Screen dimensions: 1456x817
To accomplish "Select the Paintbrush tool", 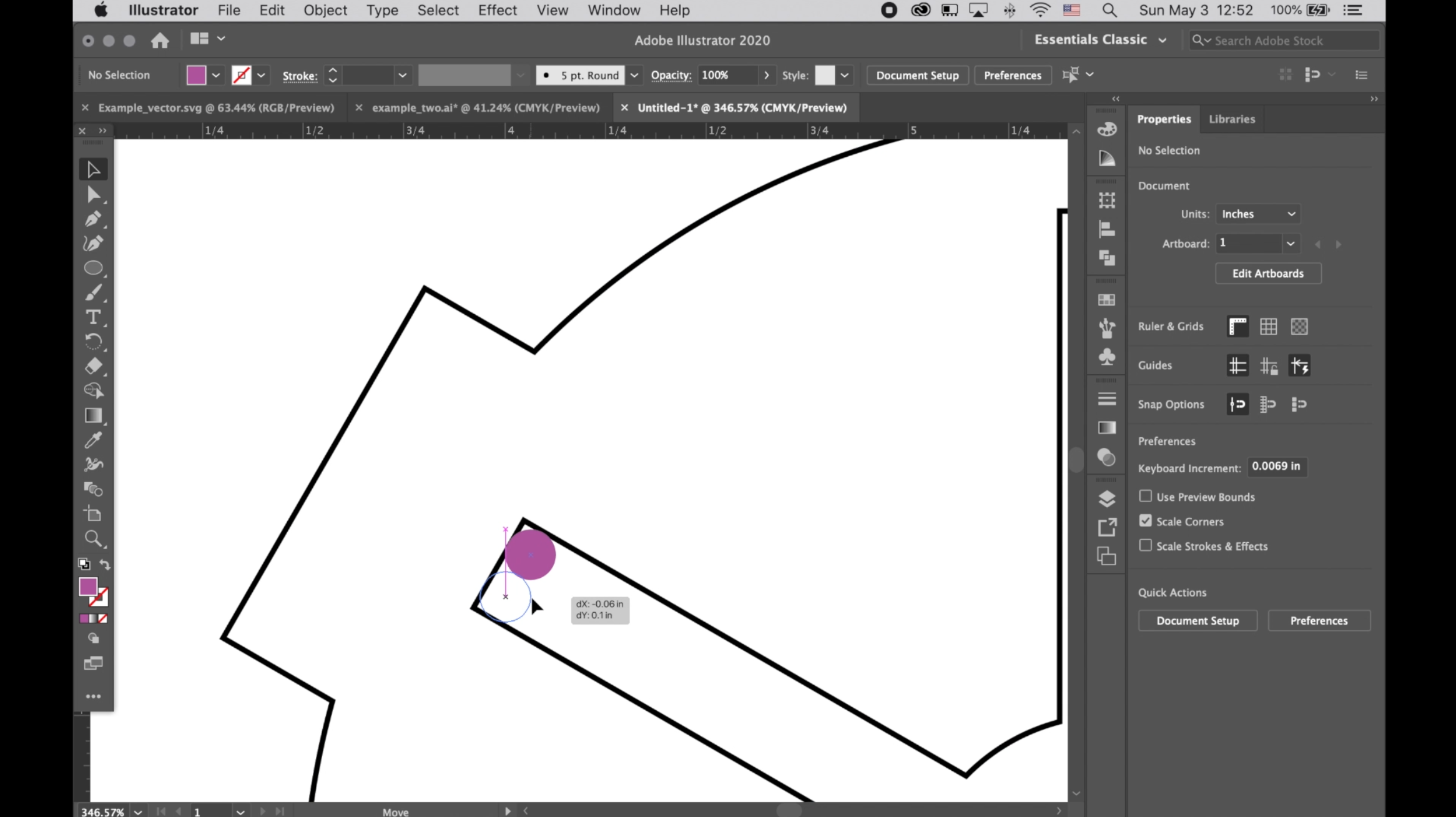I will [94, 293].
